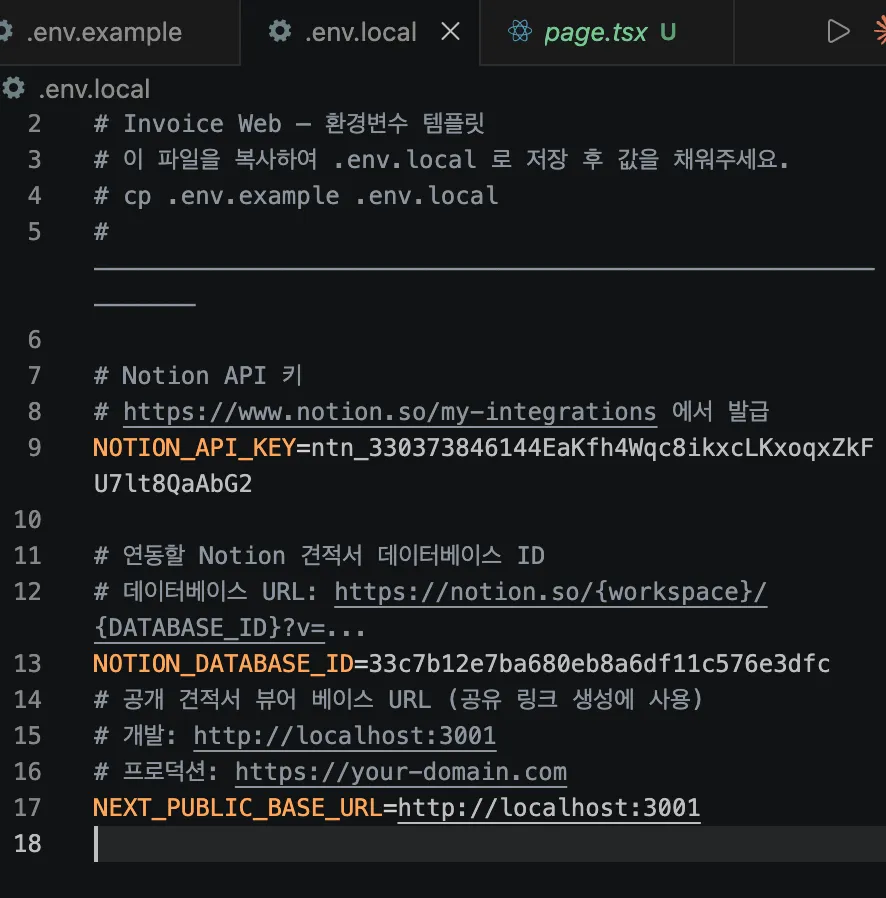Click the gear icon on the .env.local tab
Viewport: 886px width, 898px height.
pyautogui.click(x=279, y=31)
